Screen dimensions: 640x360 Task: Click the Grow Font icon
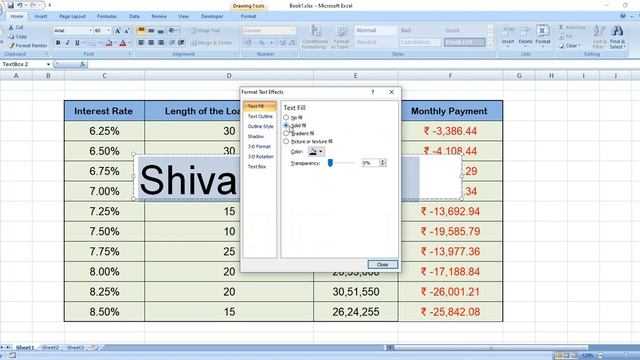click(118, 31)
